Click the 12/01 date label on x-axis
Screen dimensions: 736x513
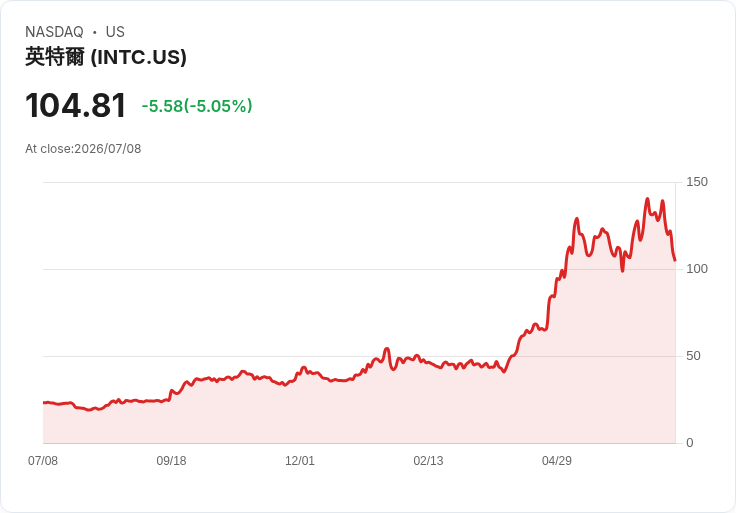pyautogui.click(x=299, y=460)
